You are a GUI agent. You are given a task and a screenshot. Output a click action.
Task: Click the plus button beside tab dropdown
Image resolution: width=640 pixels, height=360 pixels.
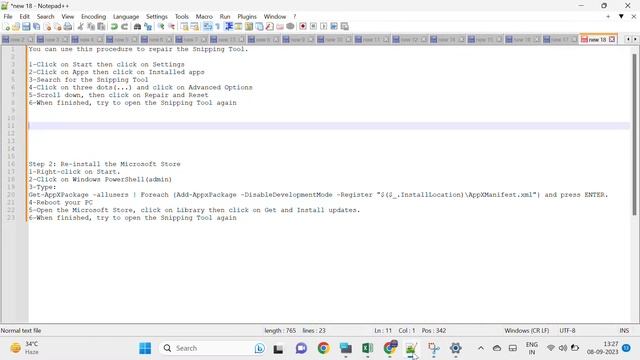pos(608,16)
